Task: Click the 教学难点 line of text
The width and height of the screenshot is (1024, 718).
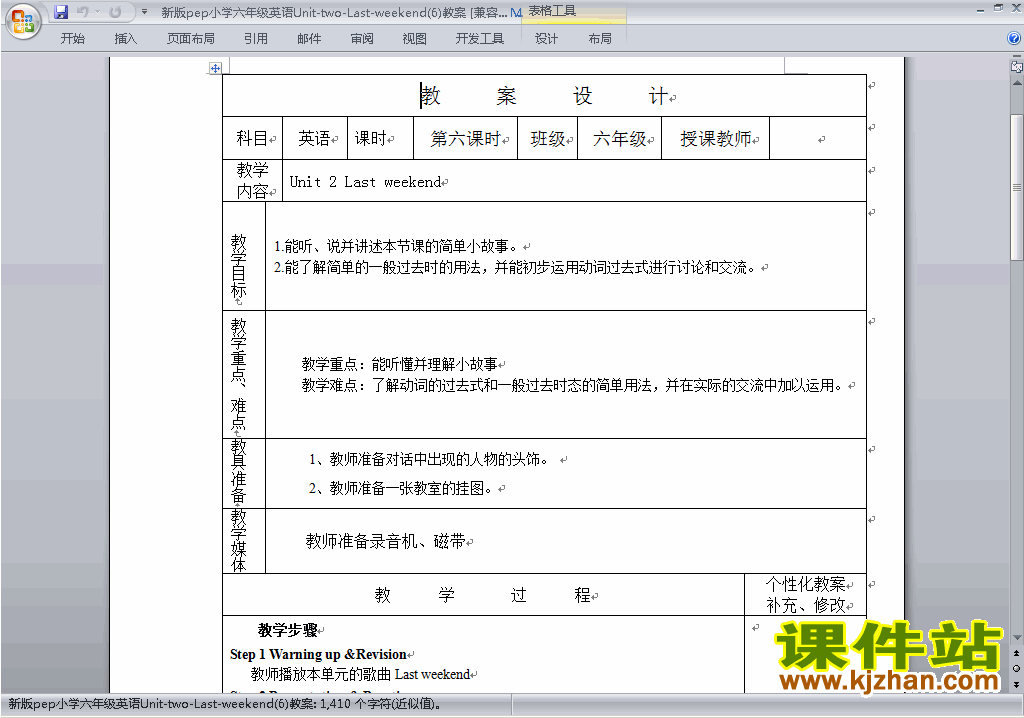Action: 573,385
